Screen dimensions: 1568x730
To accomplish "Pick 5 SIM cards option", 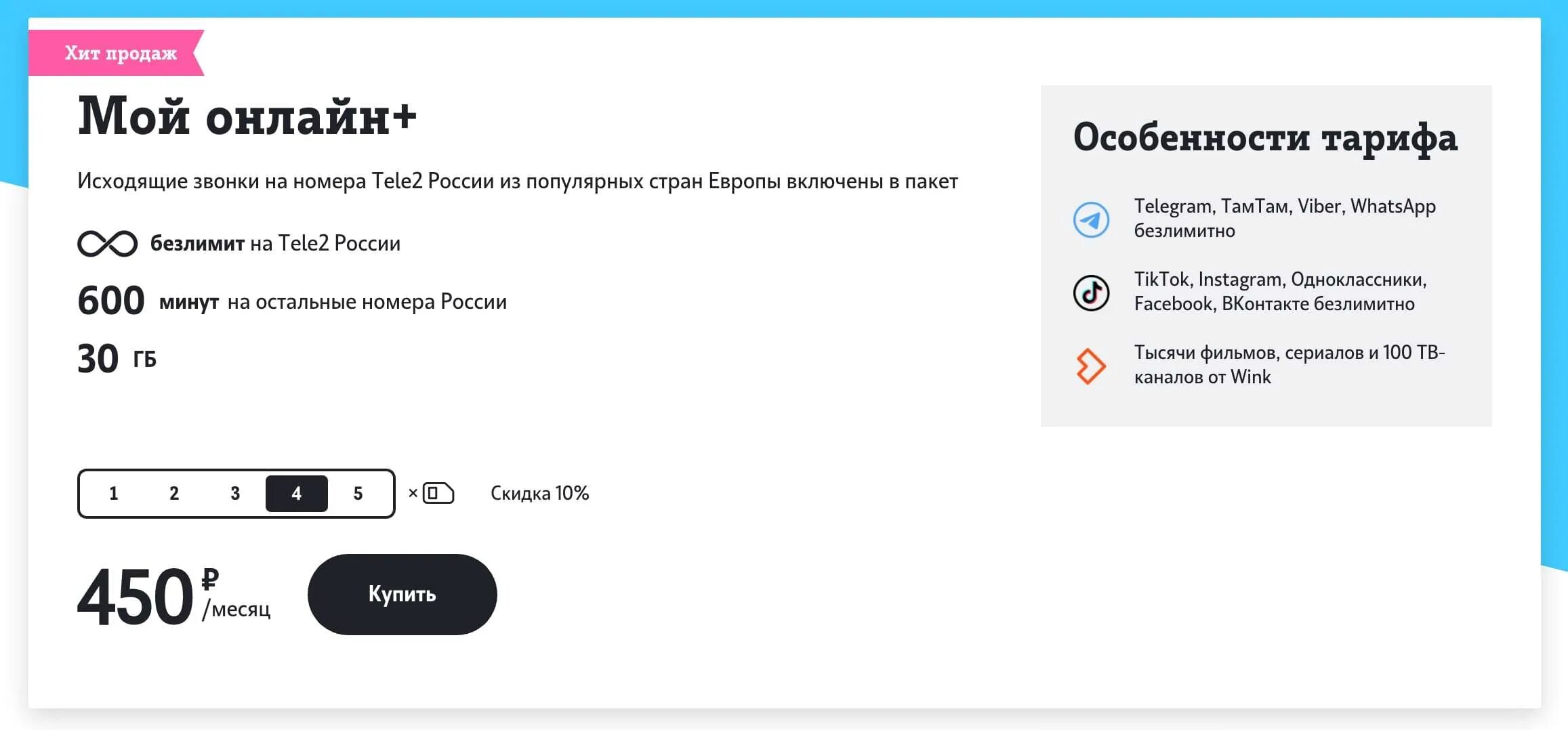I will click(358, 494).
